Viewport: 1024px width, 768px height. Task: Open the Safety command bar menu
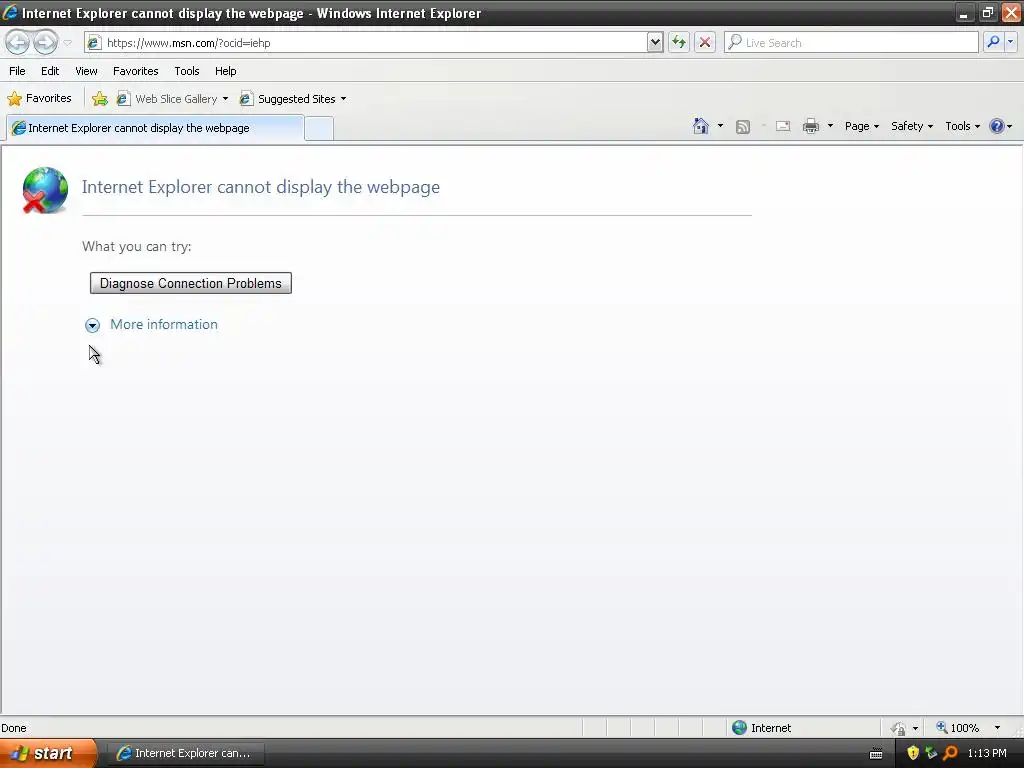[912, 126]
